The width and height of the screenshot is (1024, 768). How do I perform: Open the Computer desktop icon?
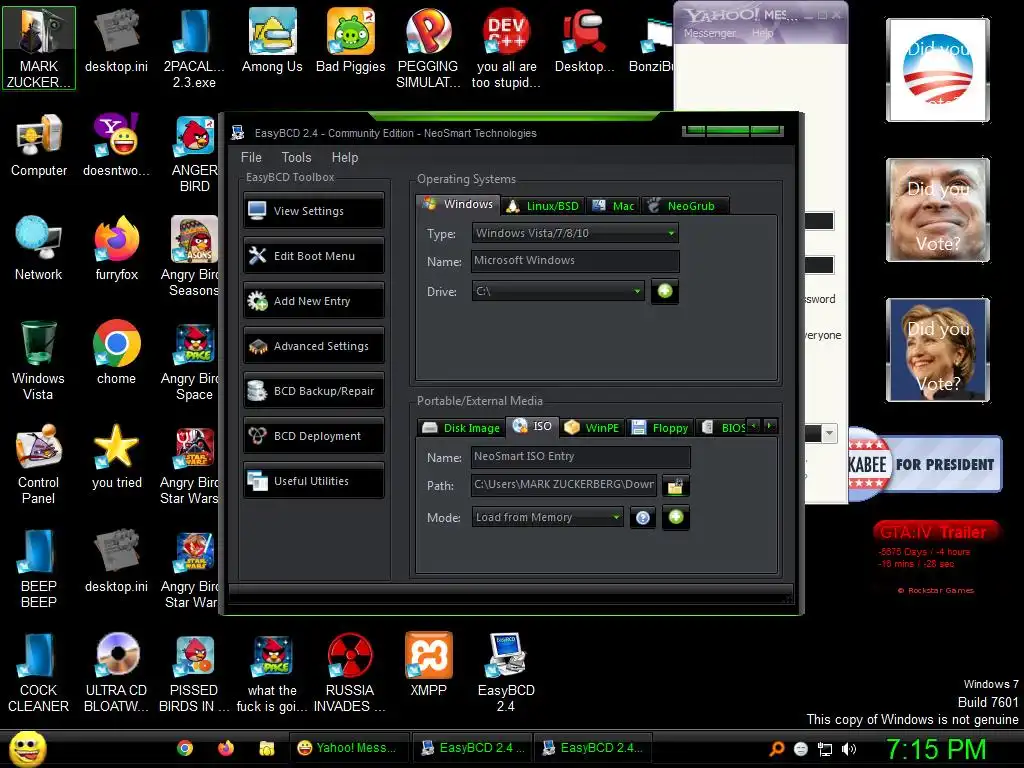coord(39,145)
